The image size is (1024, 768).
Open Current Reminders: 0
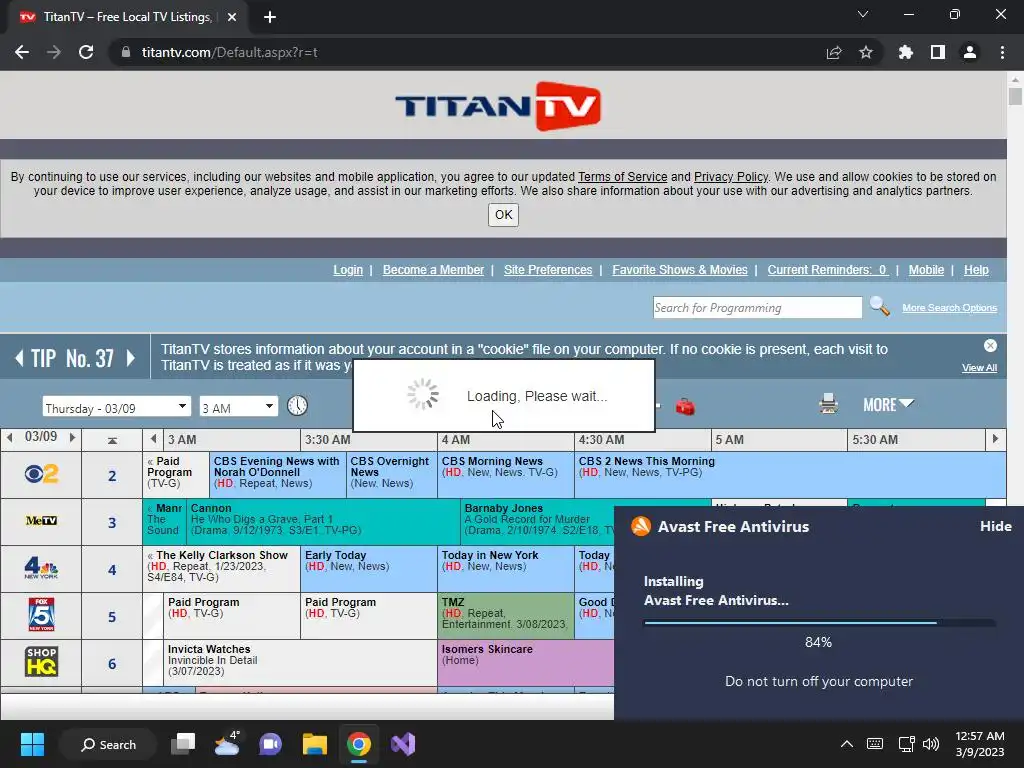click(x=827, y=270)
